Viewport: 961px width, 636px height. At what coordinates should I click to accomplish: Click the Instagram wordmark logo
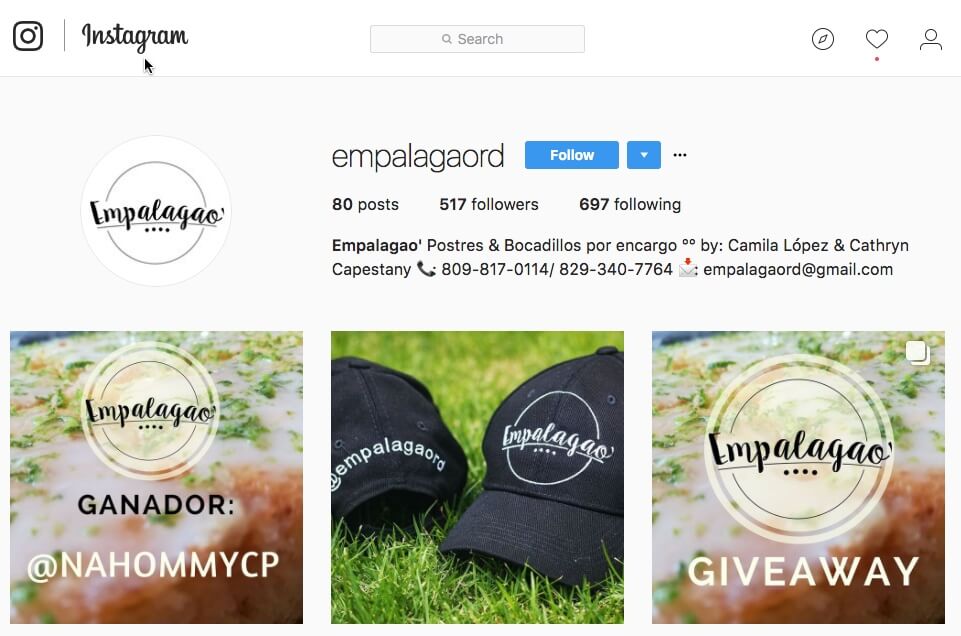pyautogui.click(x=135, y=37)
